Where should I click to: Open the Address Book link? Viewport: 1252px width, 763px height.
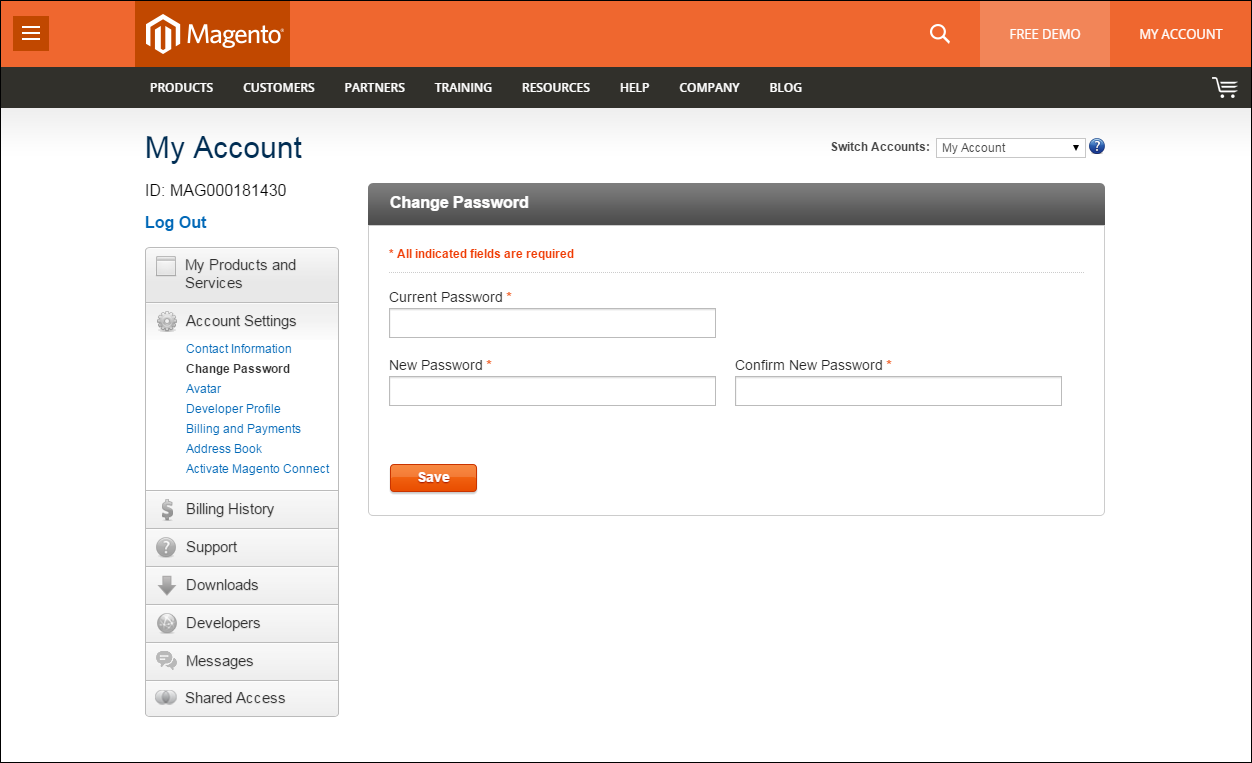click(224, 449)
